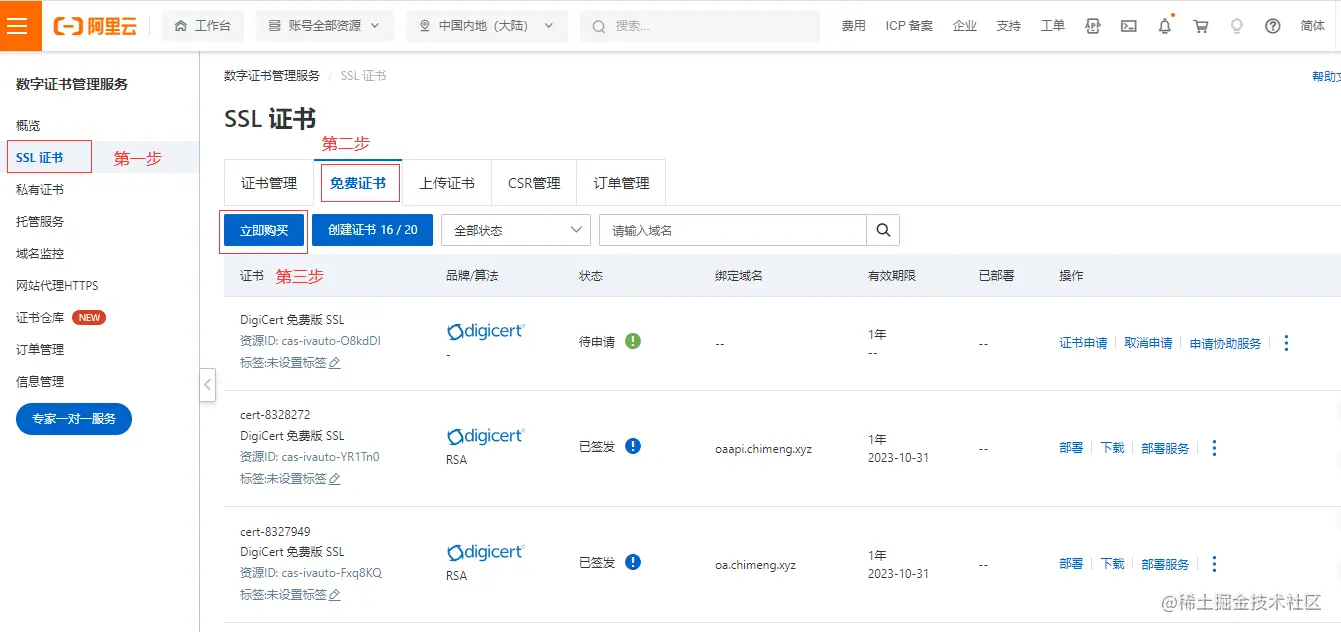
Task: Edit tag pencil for cert-8327949
Action: [x=335, y=595]
